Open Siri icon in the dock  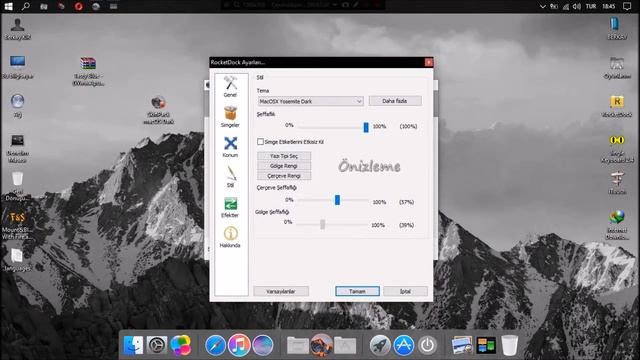pos(262,345)
